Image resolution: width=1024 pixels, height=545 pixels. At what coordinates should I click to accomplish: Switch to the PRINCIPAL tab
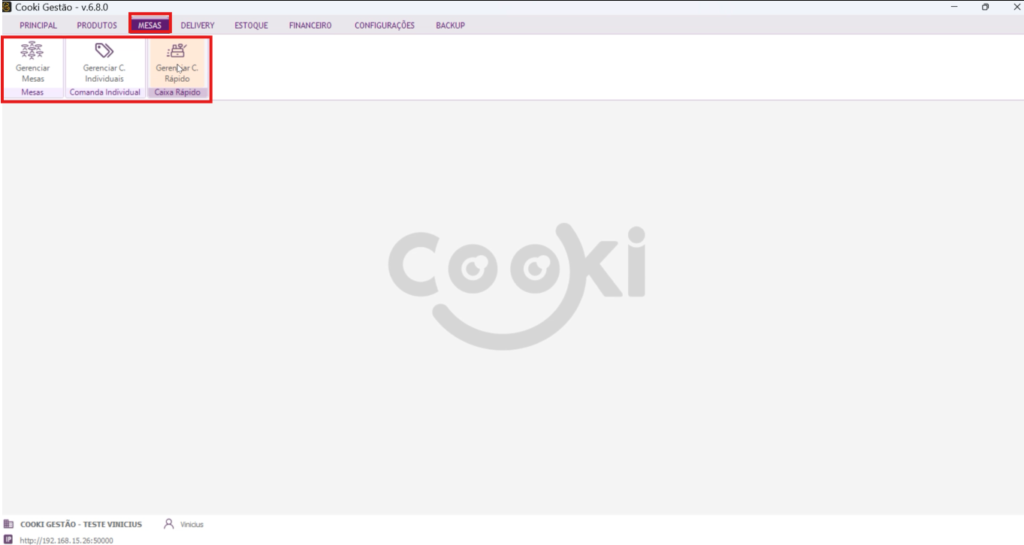click(38, 25)
